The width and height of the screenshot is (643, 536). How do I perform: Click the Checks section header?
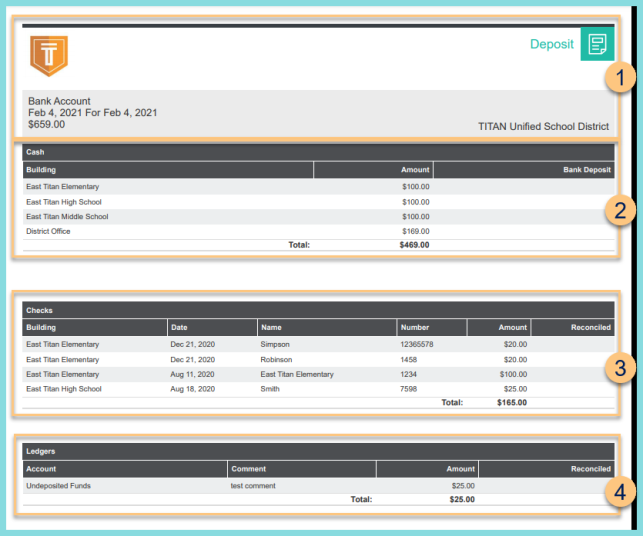tap(318, 310)
